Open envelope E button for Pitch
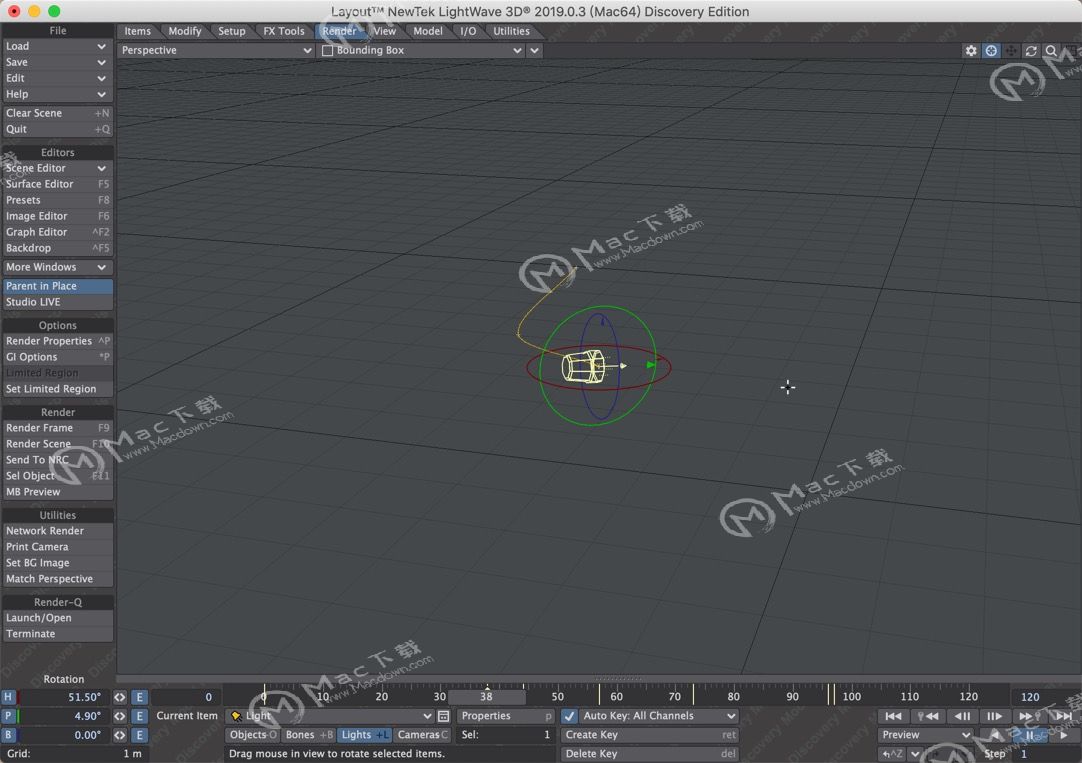Screen dimensions: 1082x763 click(139, 716)
